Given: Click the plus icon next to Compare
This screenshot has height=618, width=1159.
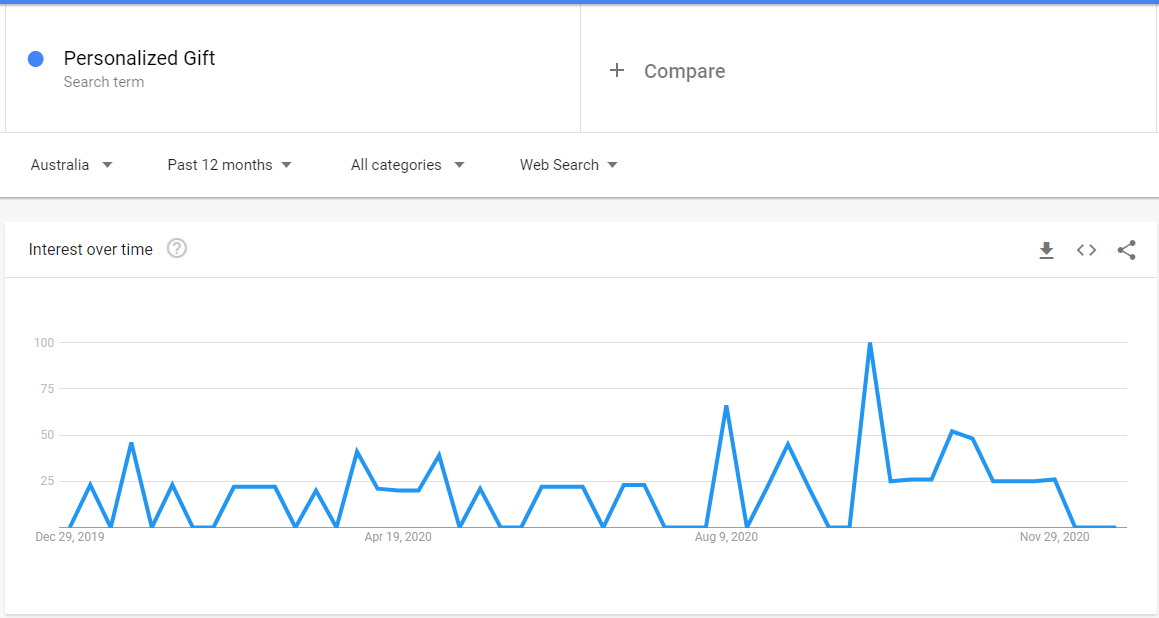Looking at the screenshot, I should [x=617, y=70].
